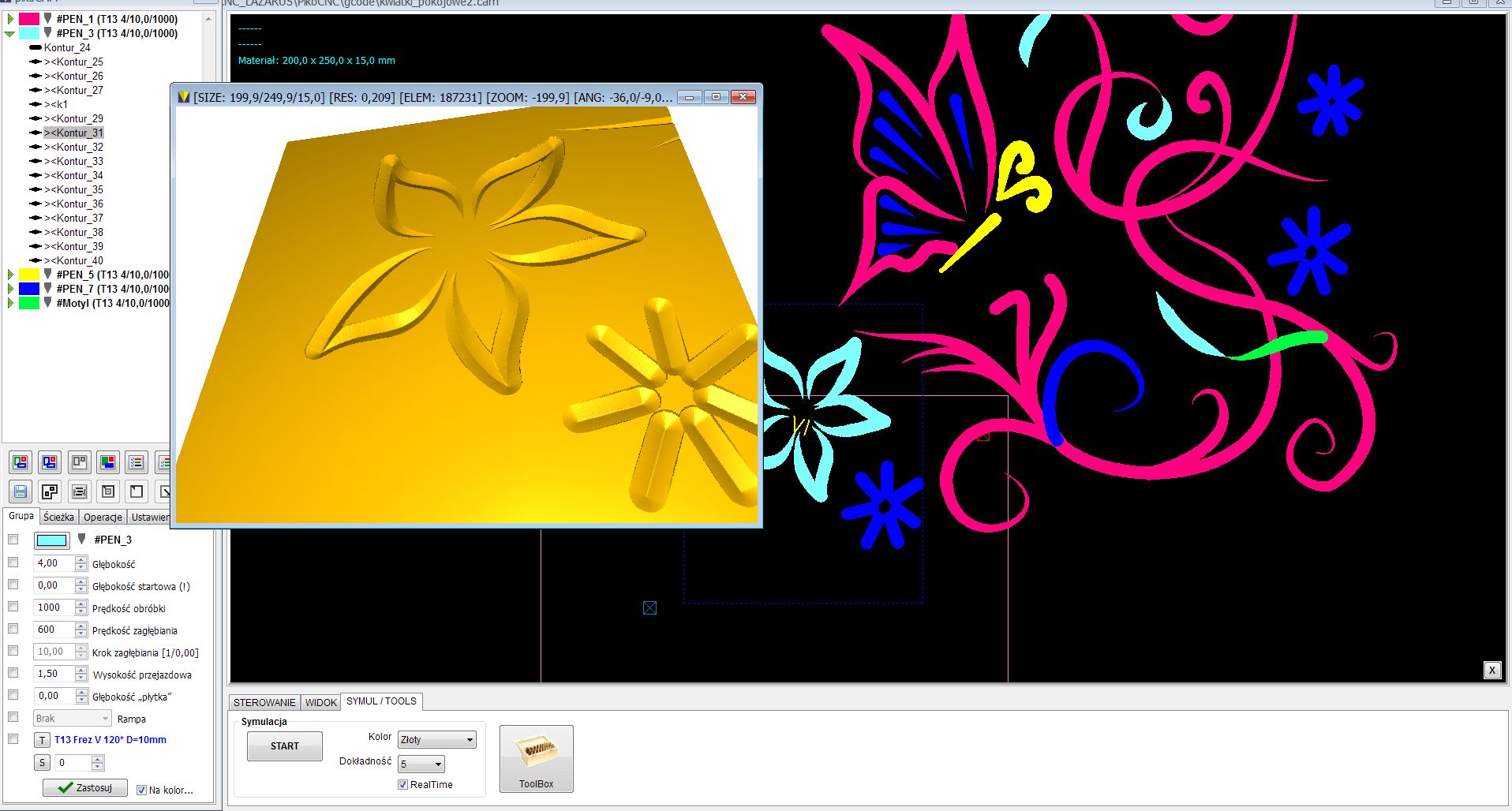Screen dimensions: 1512x811
Task: Switch to the Operacje tab
Action: tap(103, 517)
